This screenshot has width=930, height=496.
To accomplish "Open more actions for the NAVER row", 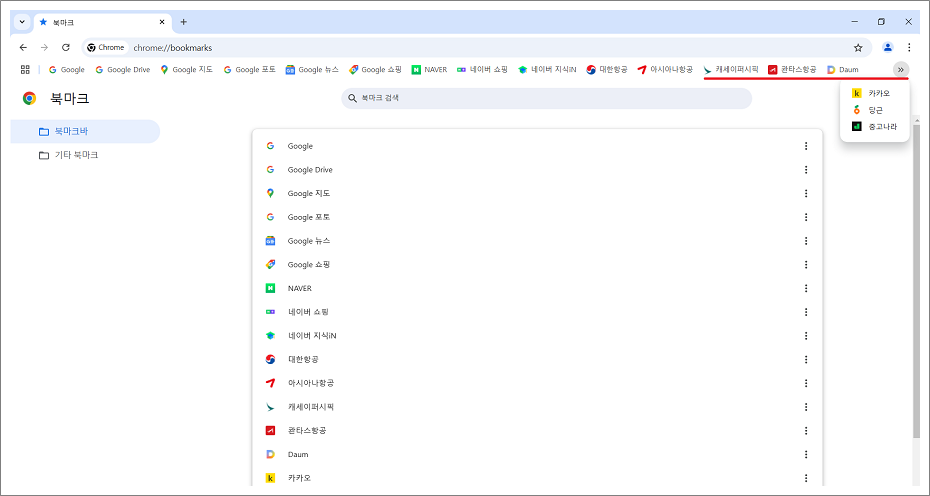I will (805, 288).
